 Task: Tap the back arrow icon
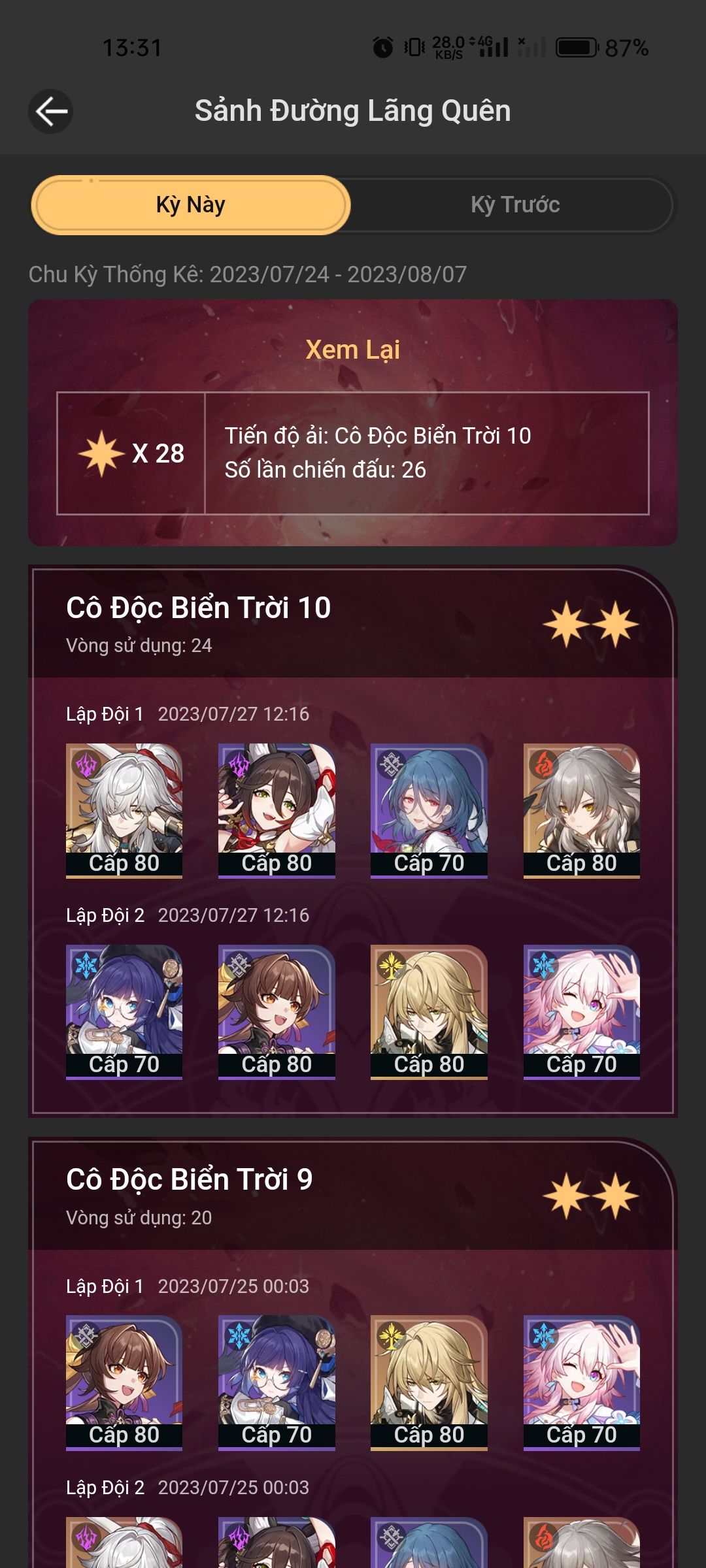tap(50, 111)
